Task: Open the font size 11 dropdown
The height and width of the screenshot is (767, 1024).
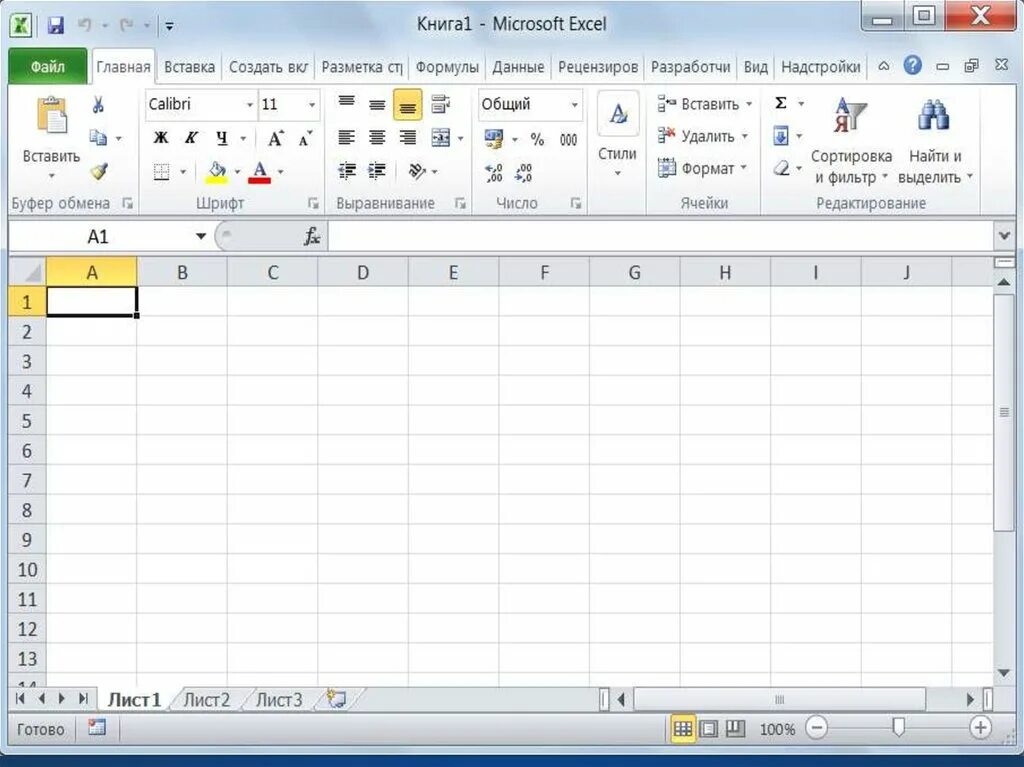Action: [x=312, y=105]
